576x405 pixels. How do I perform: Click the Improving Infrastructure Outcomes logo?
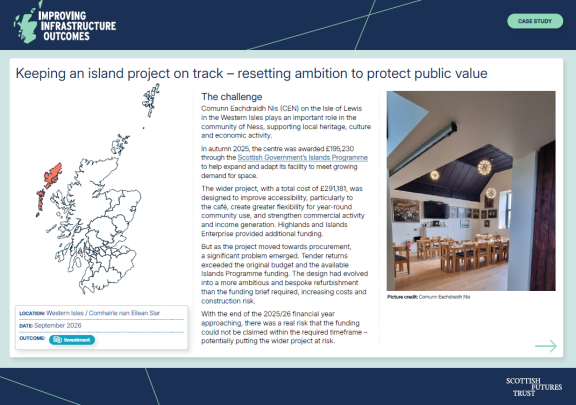coord(65,23)
